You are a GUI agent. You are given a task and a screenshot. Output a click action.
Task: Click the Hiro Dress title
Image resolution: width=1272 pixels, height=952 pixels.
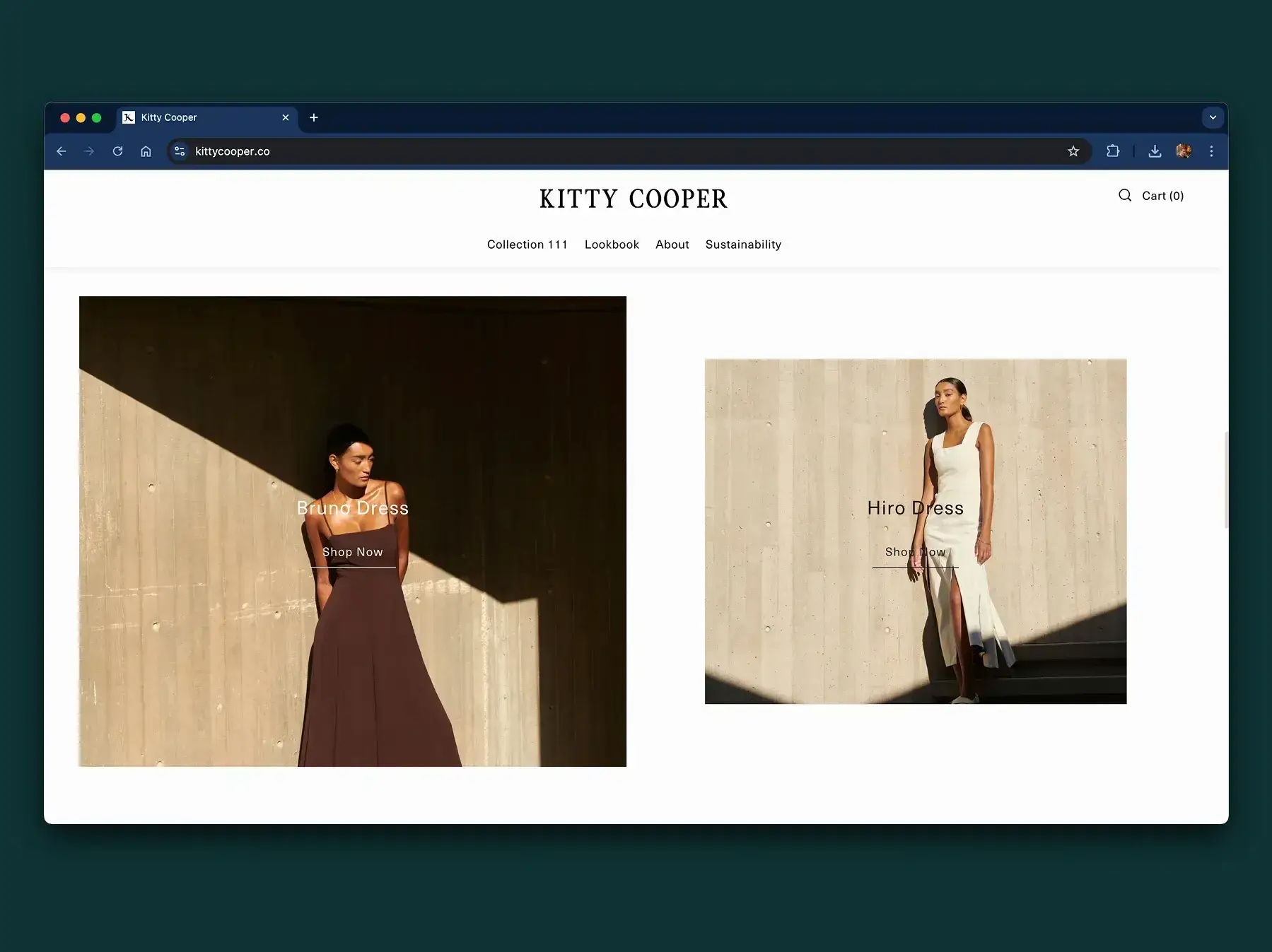[x=916, y=508]
